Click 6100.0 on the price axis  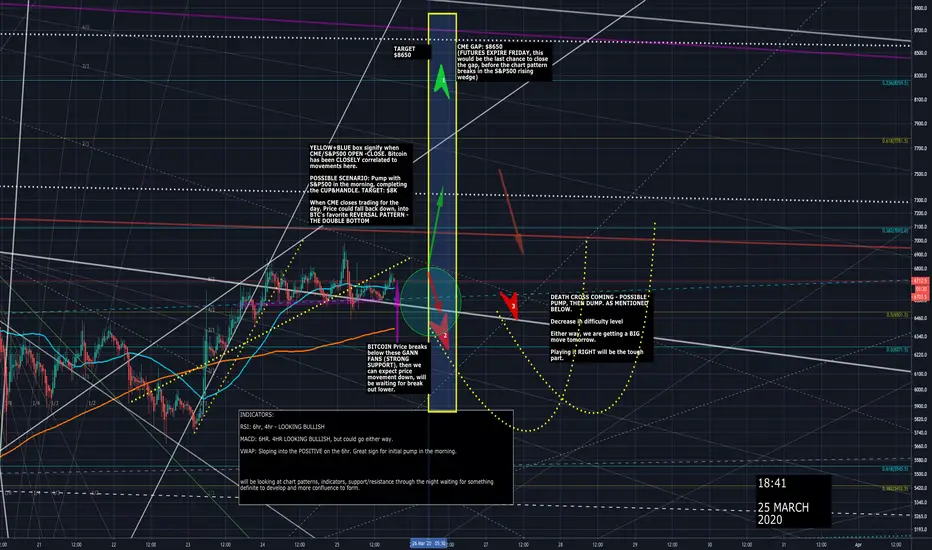(x=920, y=374)
